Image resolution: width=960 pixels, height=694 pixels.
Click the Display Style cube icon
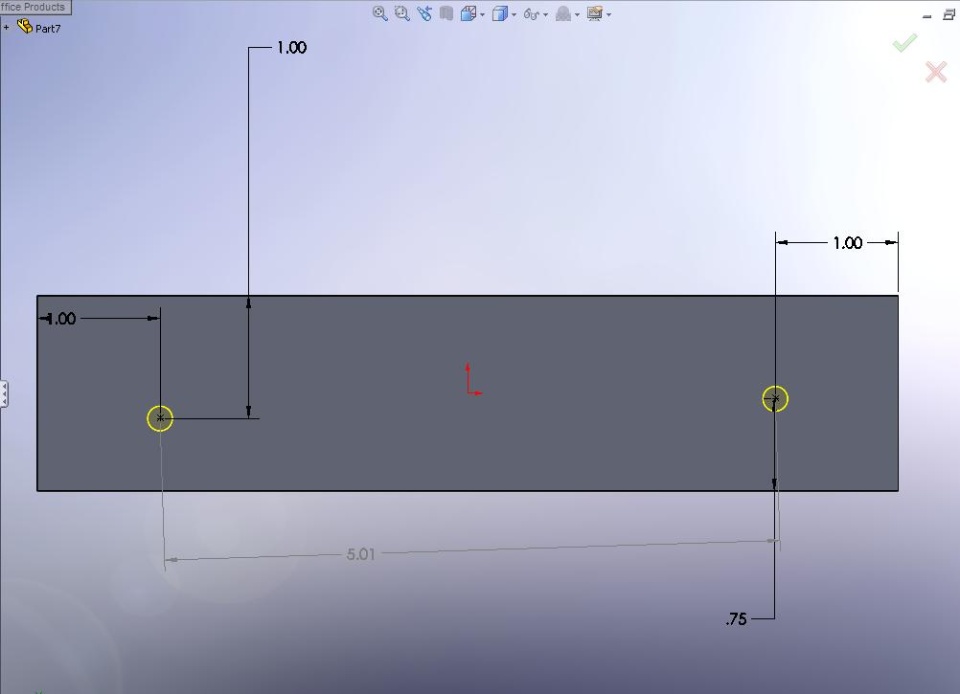pos(500,13)
